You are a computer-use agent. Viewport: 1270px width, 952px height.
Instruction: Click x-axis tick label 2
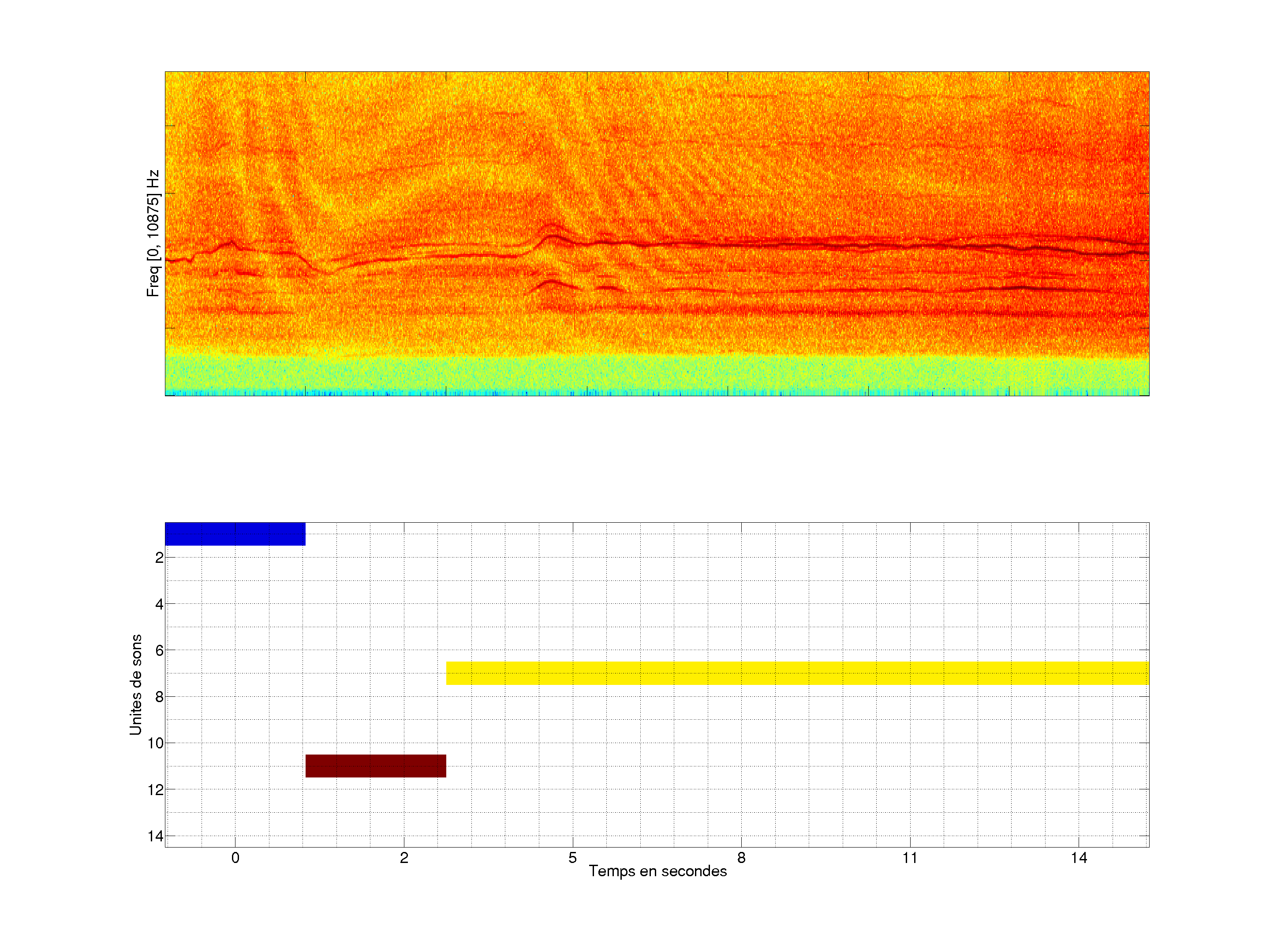click(x=403, y=858)
